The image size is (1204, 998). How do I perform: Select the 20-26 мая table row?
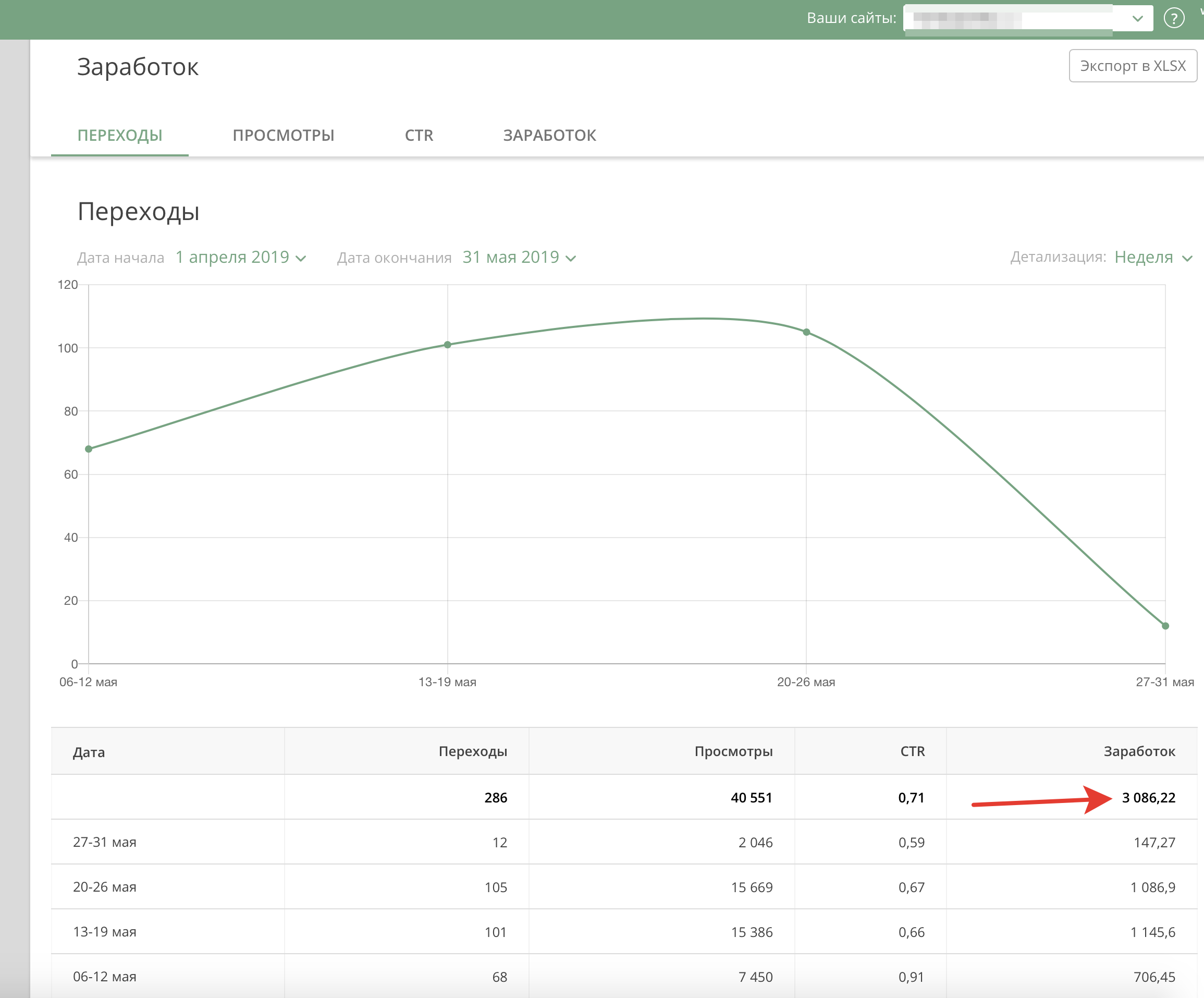(104, 887)
